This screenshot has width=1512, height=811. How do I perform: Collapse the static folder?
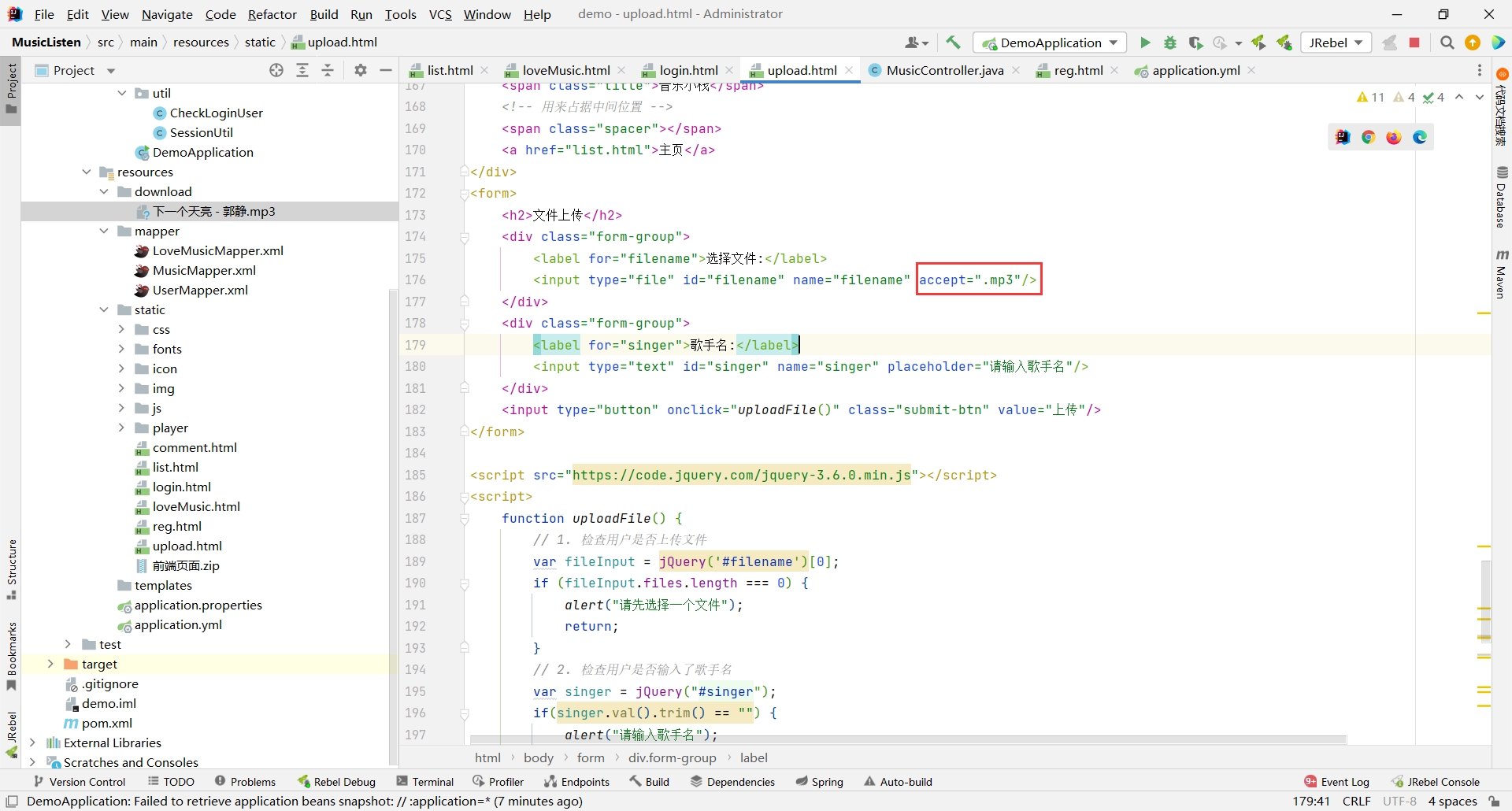pyautogui.click(x=104, y=309)
